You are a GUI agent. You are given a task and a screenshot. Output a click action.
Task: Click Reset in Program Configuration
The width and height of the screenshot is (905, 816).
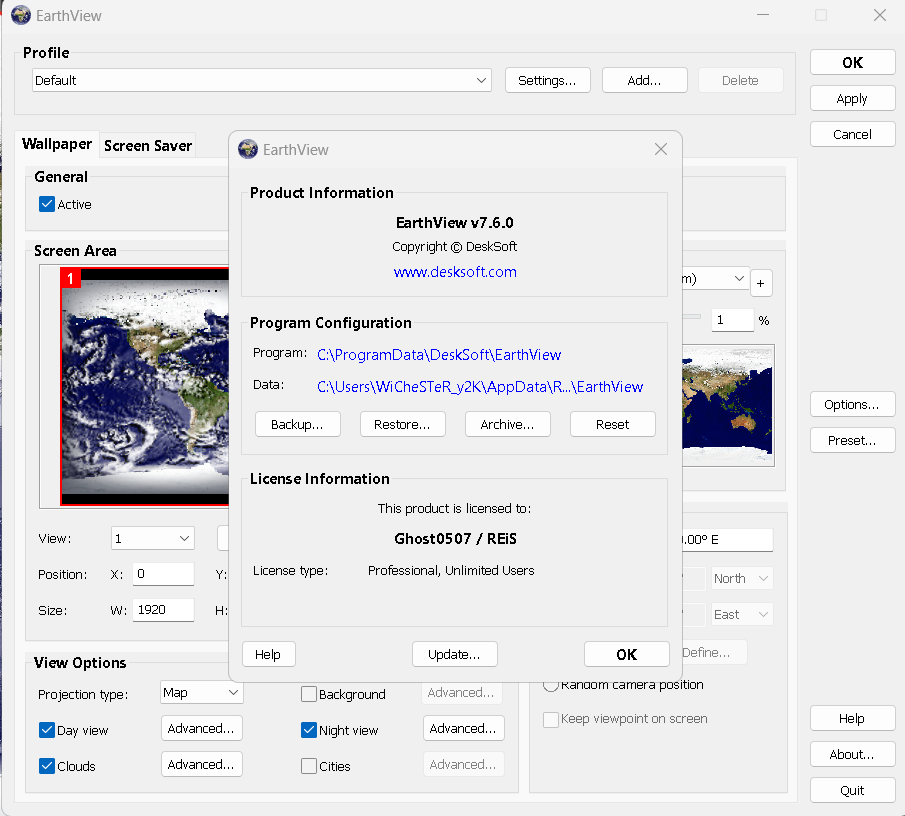(612, 424)
